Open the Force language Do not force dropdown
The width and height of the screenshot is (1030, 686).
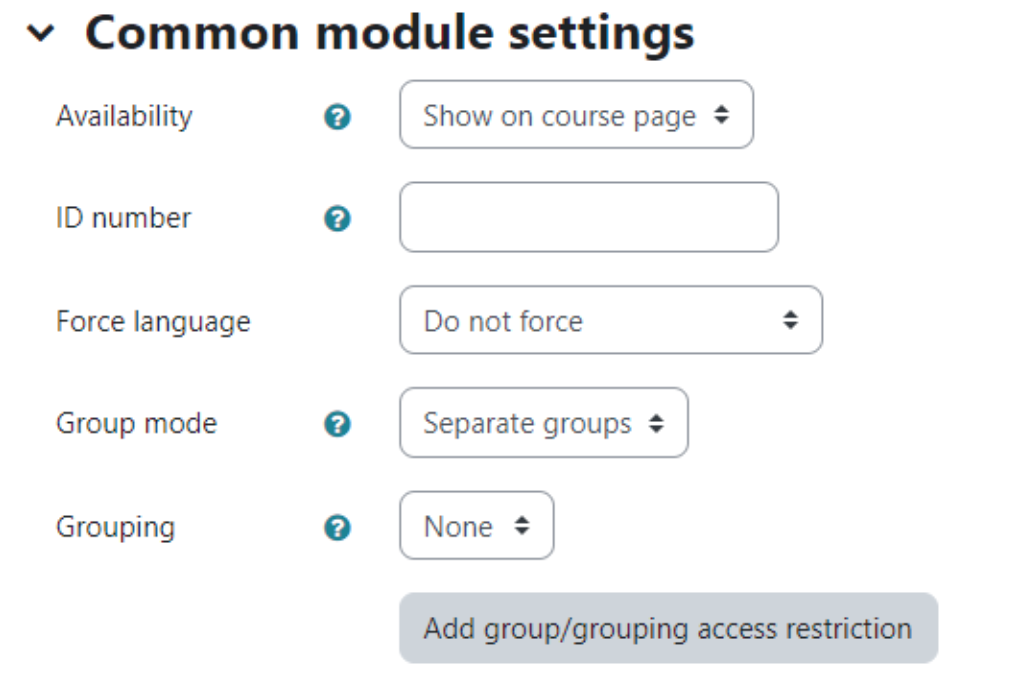(x=611, y=320)
